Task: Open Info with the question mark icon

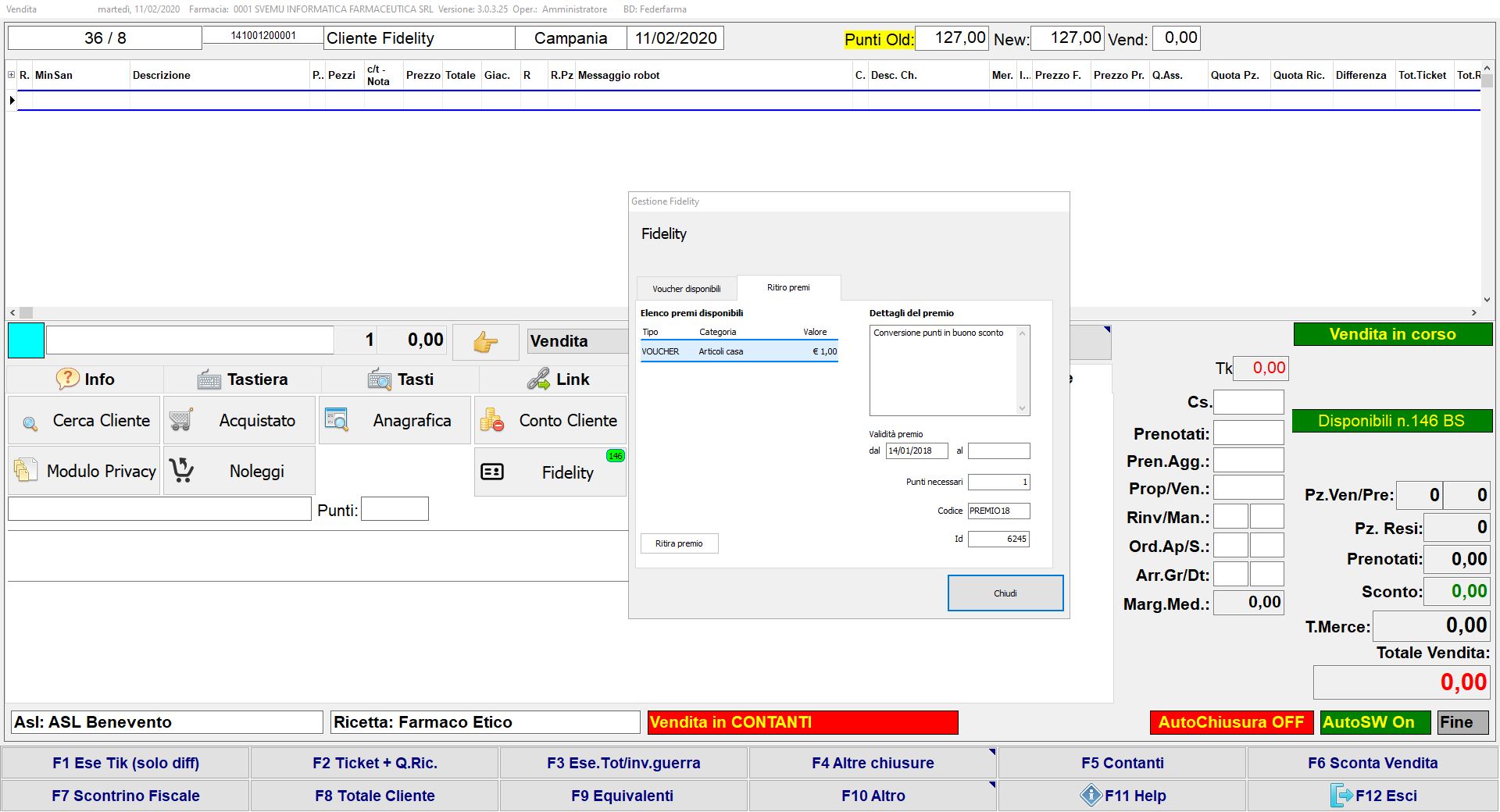Action: click(67, 379)
